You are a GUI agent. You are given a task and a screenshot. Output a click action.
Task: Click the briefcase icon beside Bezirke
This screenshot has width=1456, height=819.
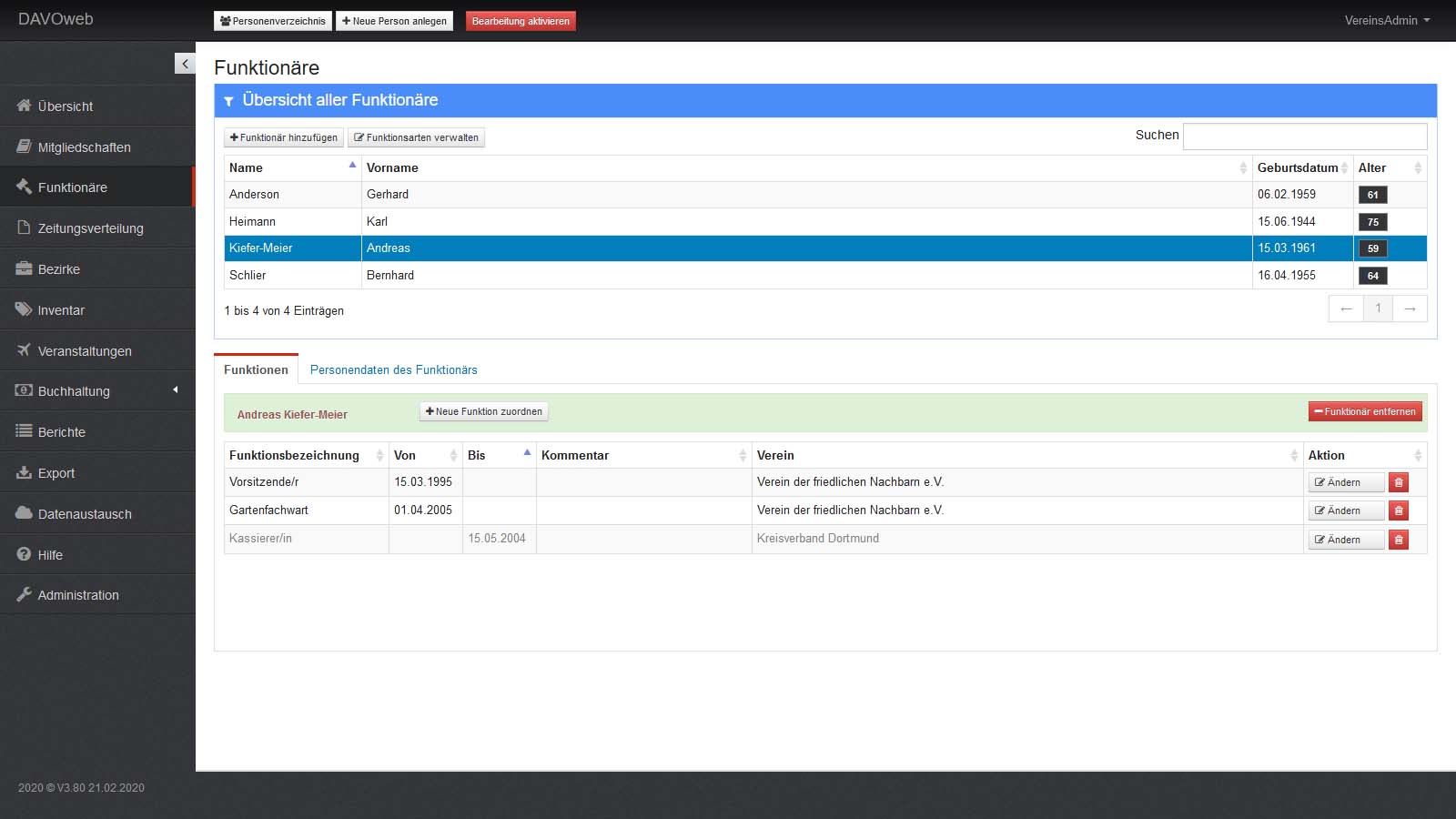click(x=25, y=268)
